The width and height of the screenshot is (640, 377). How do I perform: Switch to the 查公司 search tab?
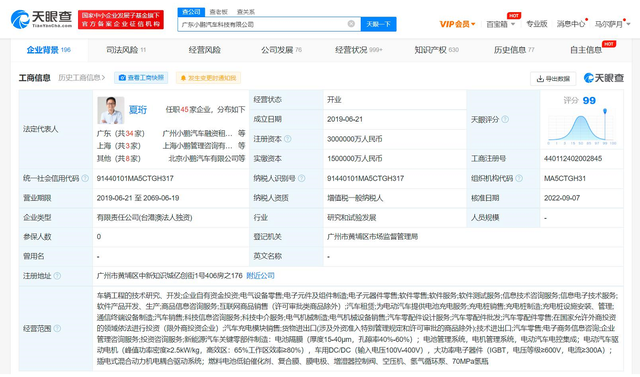(191, 12)
